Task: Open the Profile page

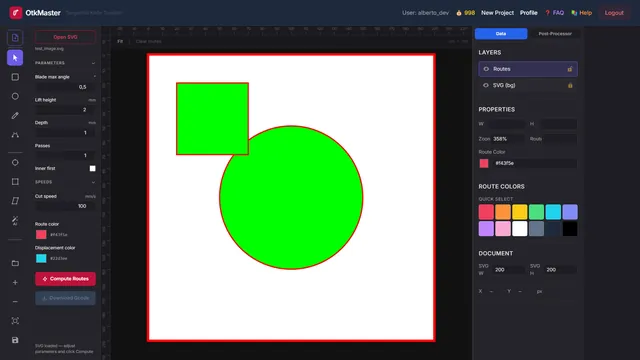Action: 529,13
